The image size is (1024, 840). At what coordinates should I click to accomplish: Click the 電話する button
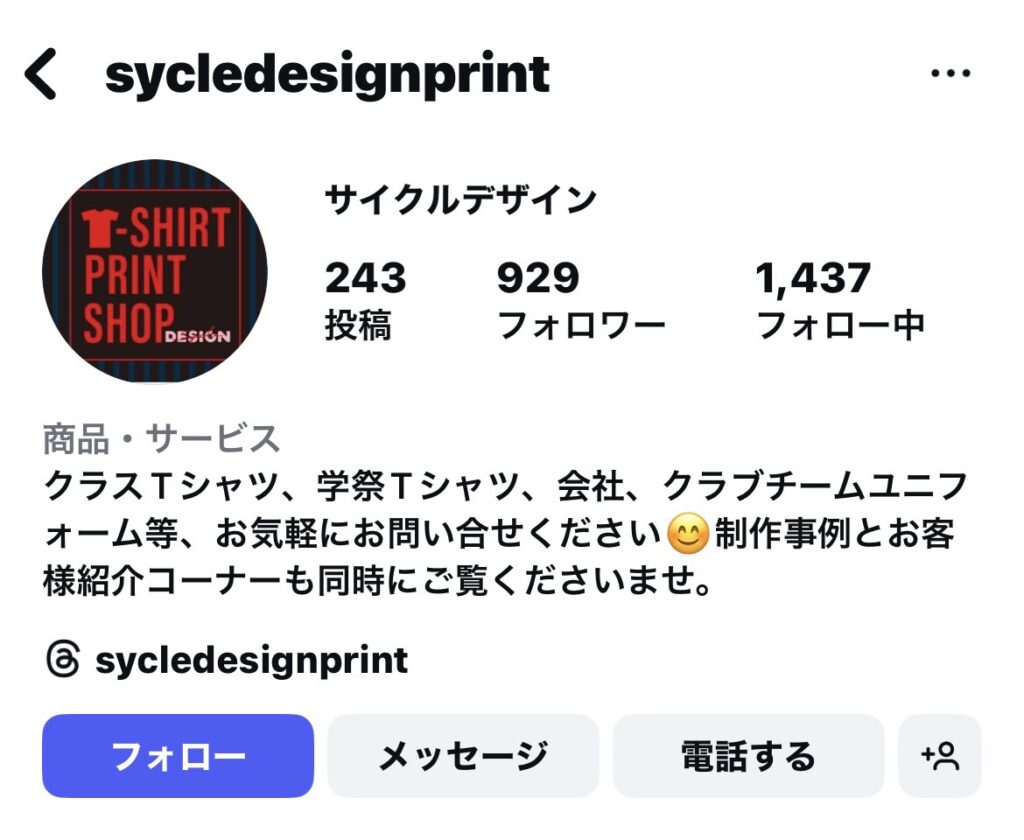[748, 756]
